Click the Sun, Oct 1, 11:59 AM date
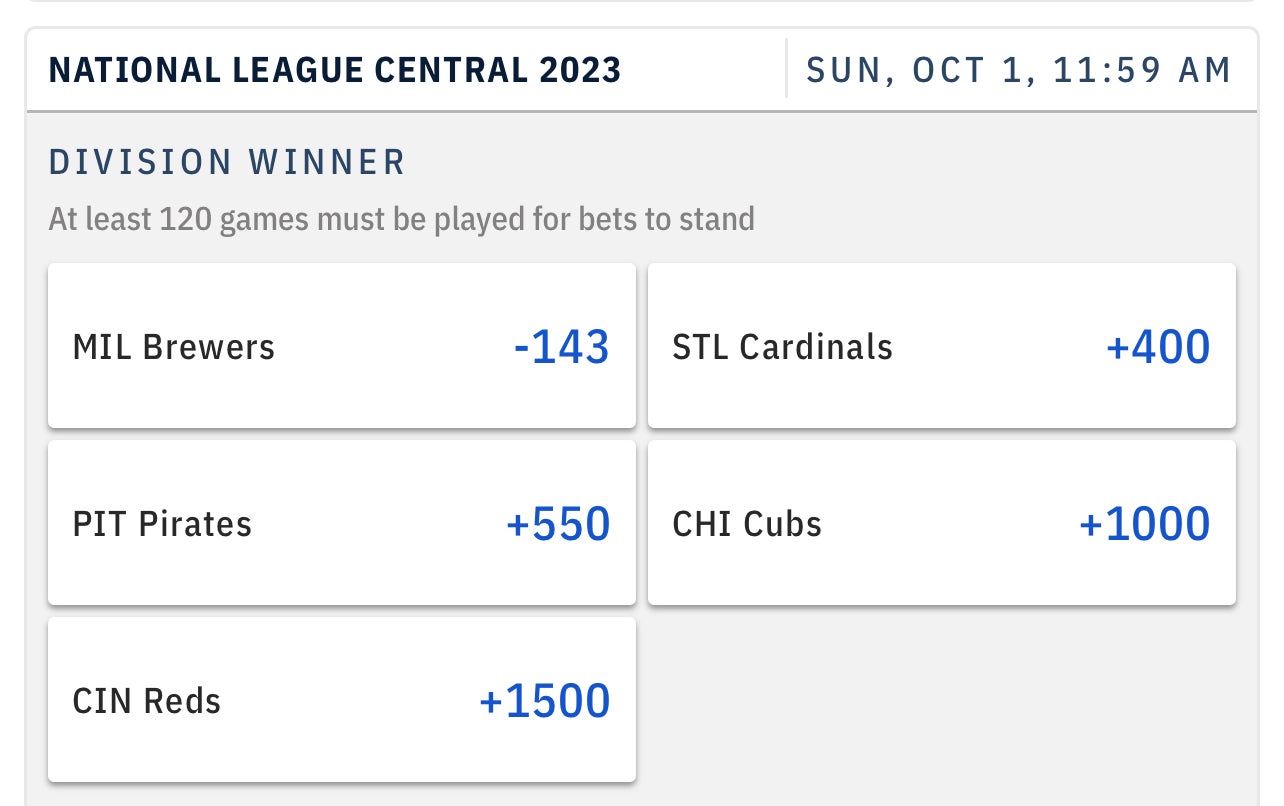 pyautogui.click(x=1018, y=70)
